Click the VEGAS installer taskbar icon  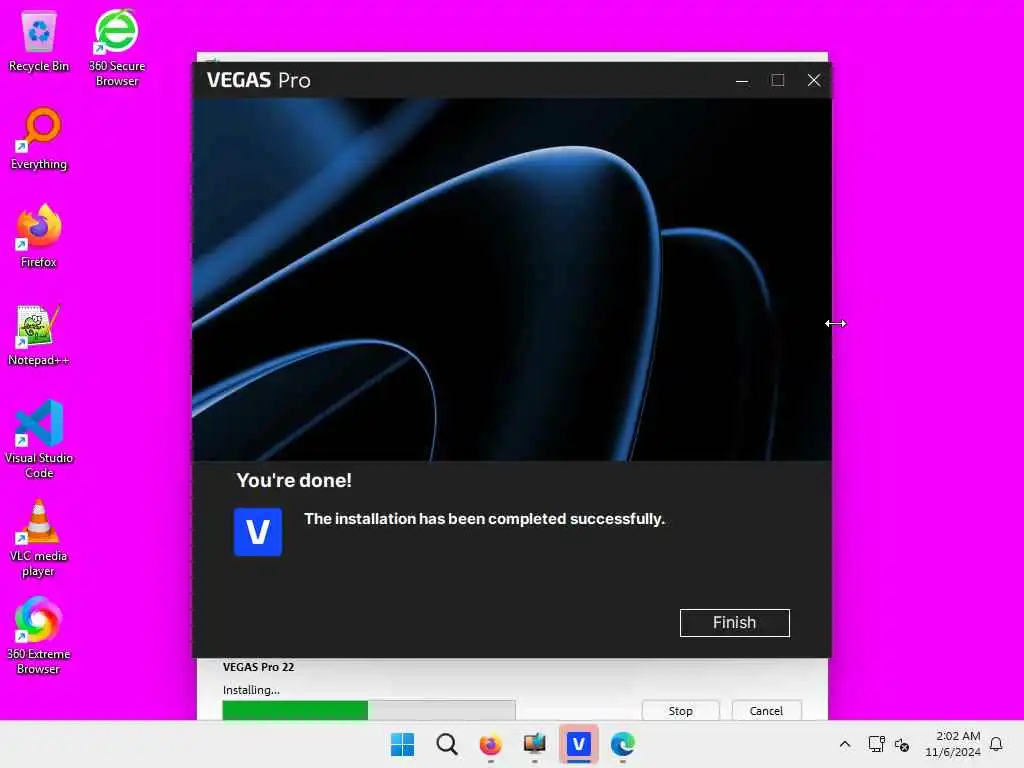coord(579,744)
